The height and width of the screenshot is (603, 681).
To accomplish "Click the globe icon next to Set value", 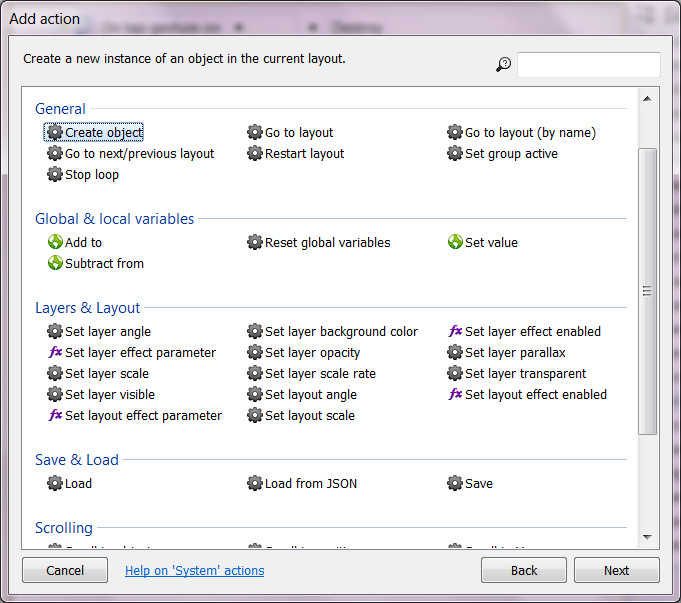I will coord(455,242).
